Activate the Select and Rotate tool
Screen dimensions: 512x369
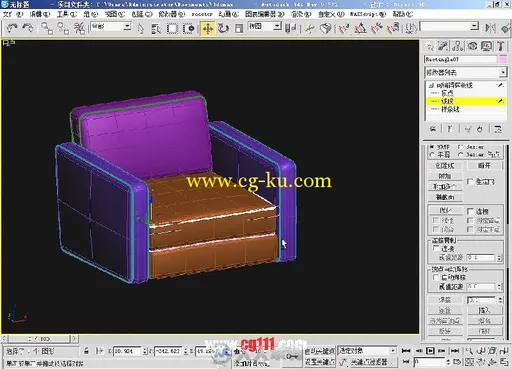tap(223, 29)
